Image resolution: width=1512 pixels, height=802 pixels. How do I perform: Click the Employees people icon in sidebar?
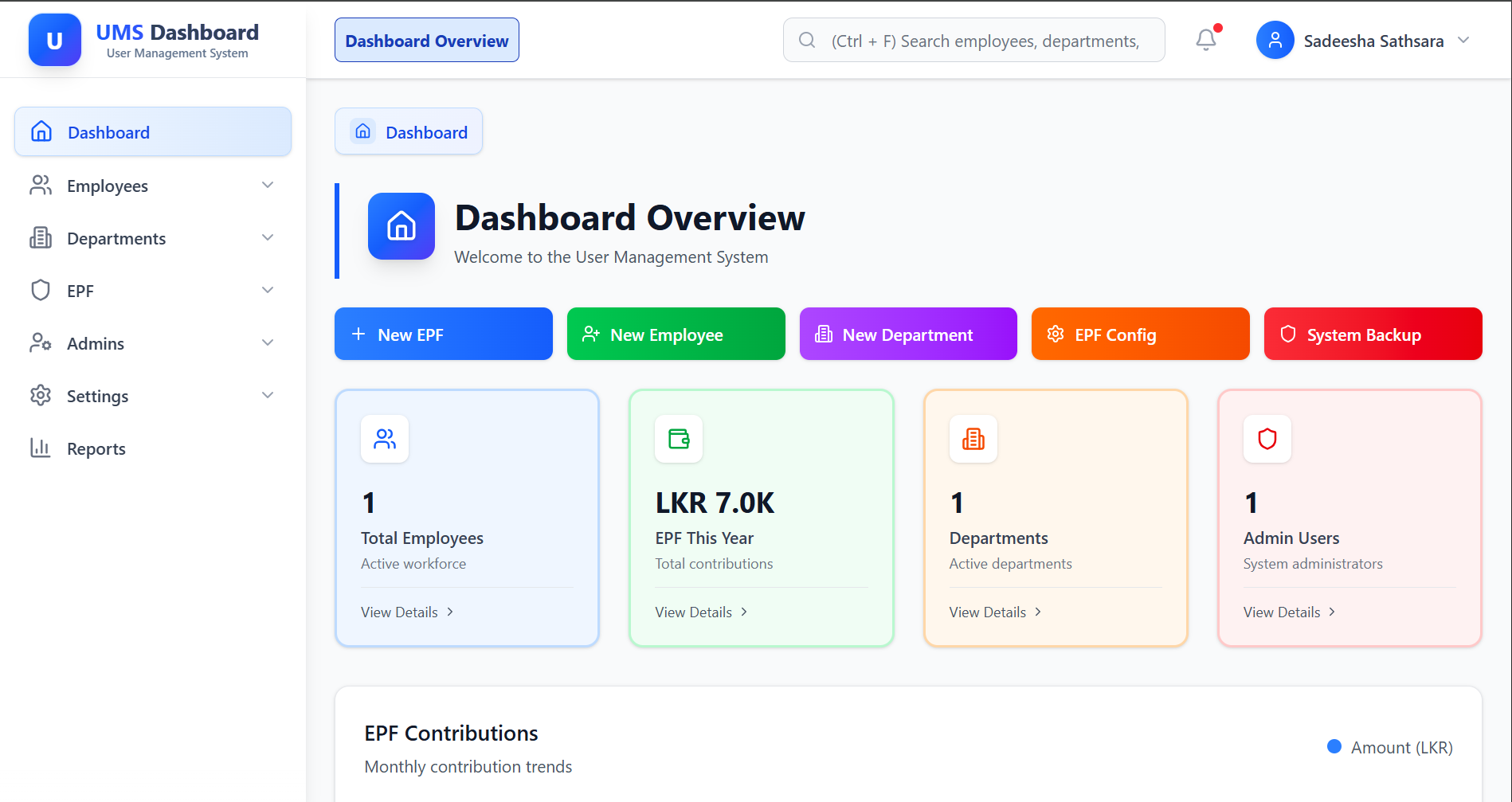point(41,185)
